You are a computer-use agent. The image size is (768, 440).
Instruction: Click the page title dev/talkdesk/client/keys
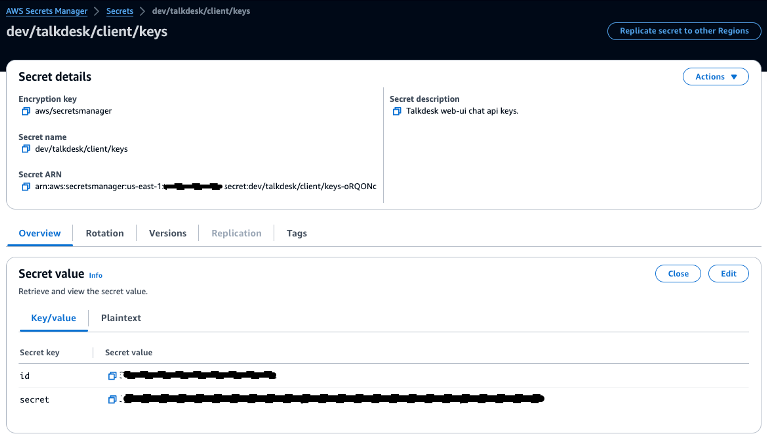87,31
